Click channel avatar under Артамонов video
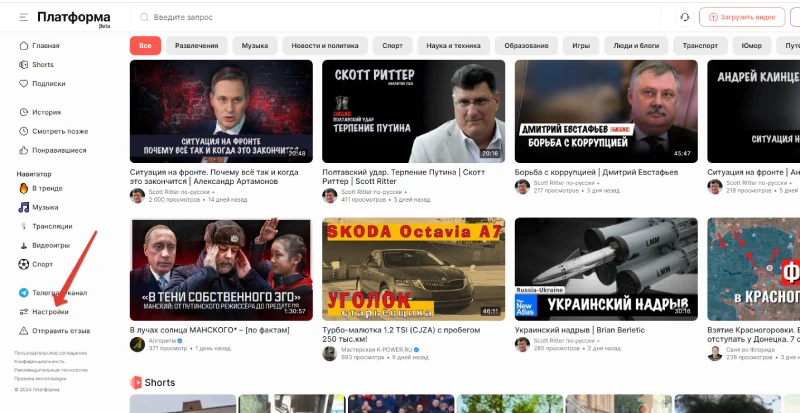800x413 pixels. point(137,196)
